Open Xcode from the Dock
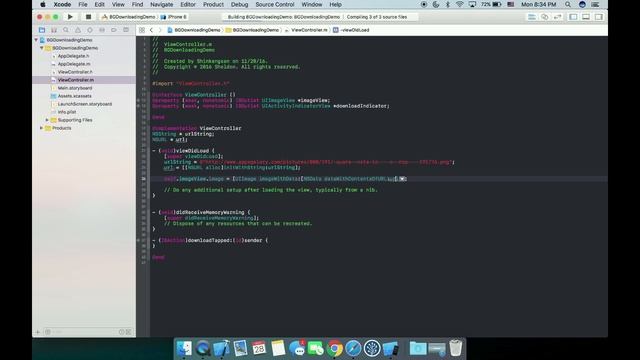The height and width of the screenshot is (360, 640). point(221,349)
